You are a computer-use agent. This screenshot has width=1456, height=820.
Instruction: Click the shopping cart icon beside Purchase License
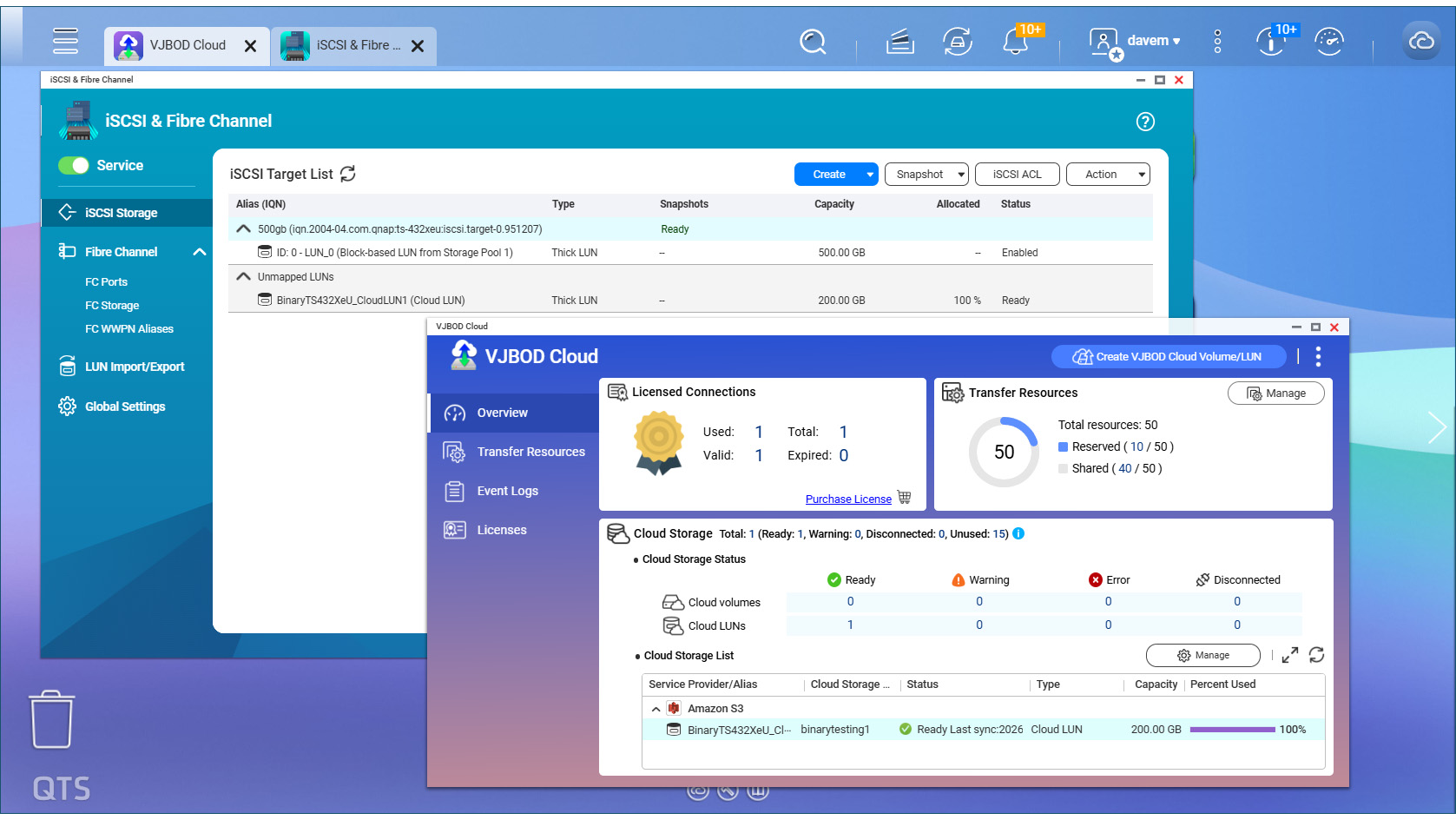[904, 498]
